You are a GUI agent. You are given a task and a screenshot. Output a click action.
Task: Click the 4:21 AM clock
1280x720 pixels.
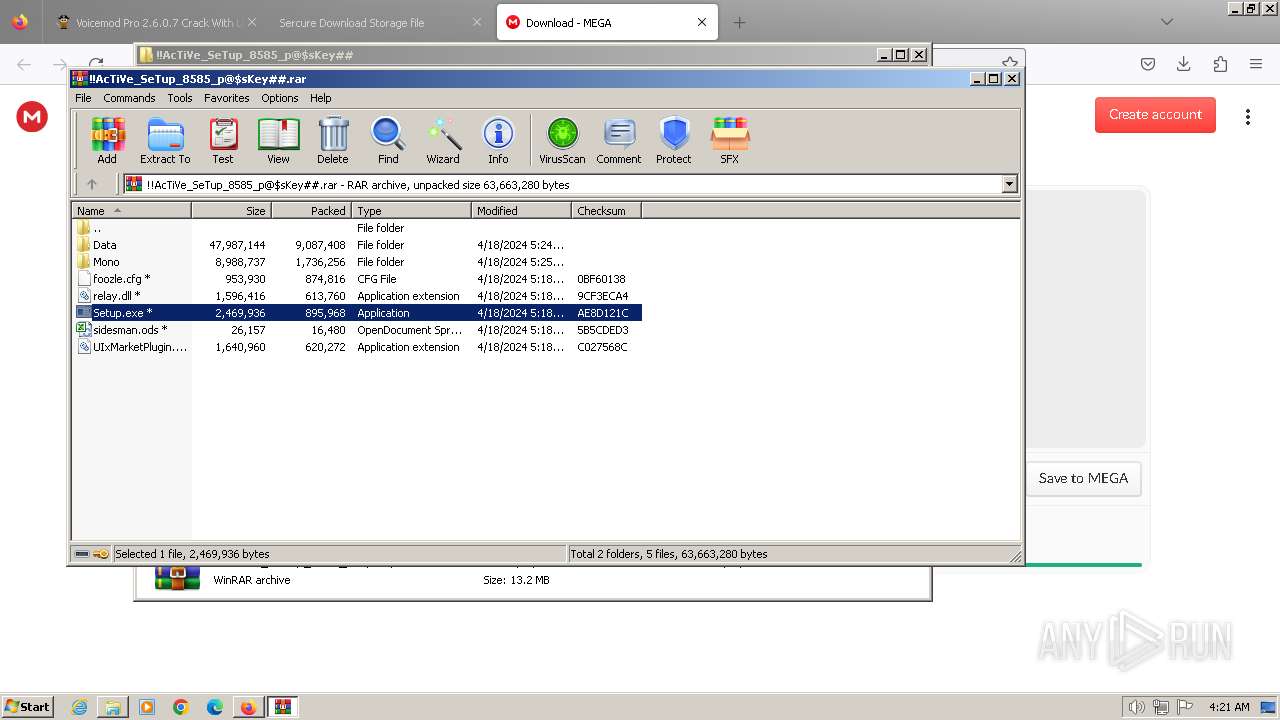click(x=1228, y=707)
